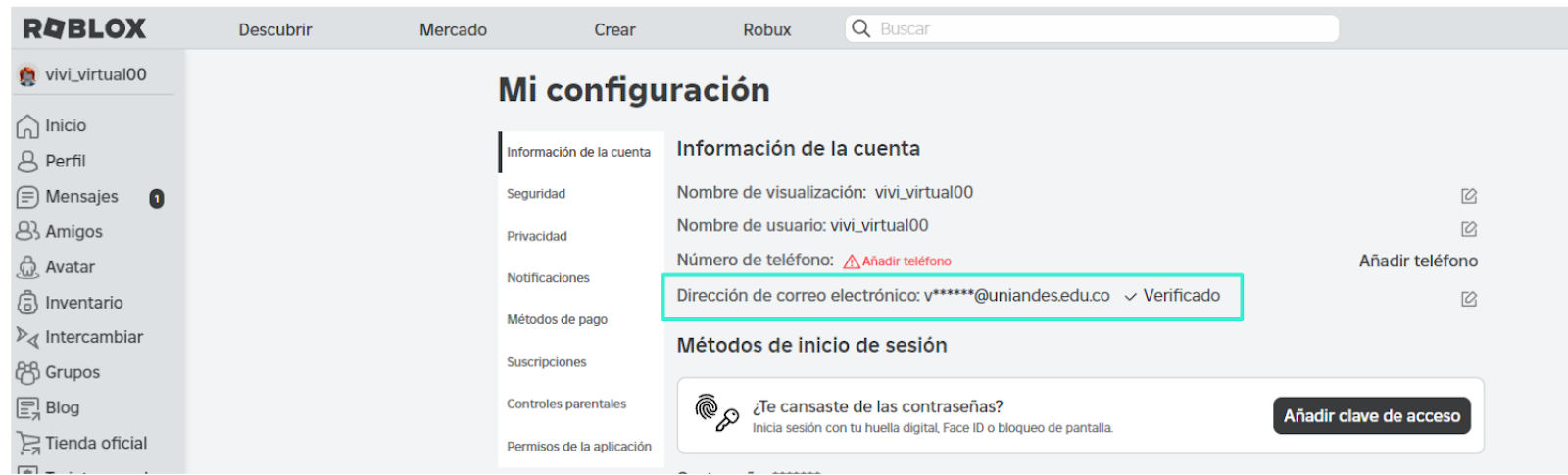Click the Métodos de inicio de sesión heading
This screenshot has height=475, width=1568.
[x=811, y=345]
